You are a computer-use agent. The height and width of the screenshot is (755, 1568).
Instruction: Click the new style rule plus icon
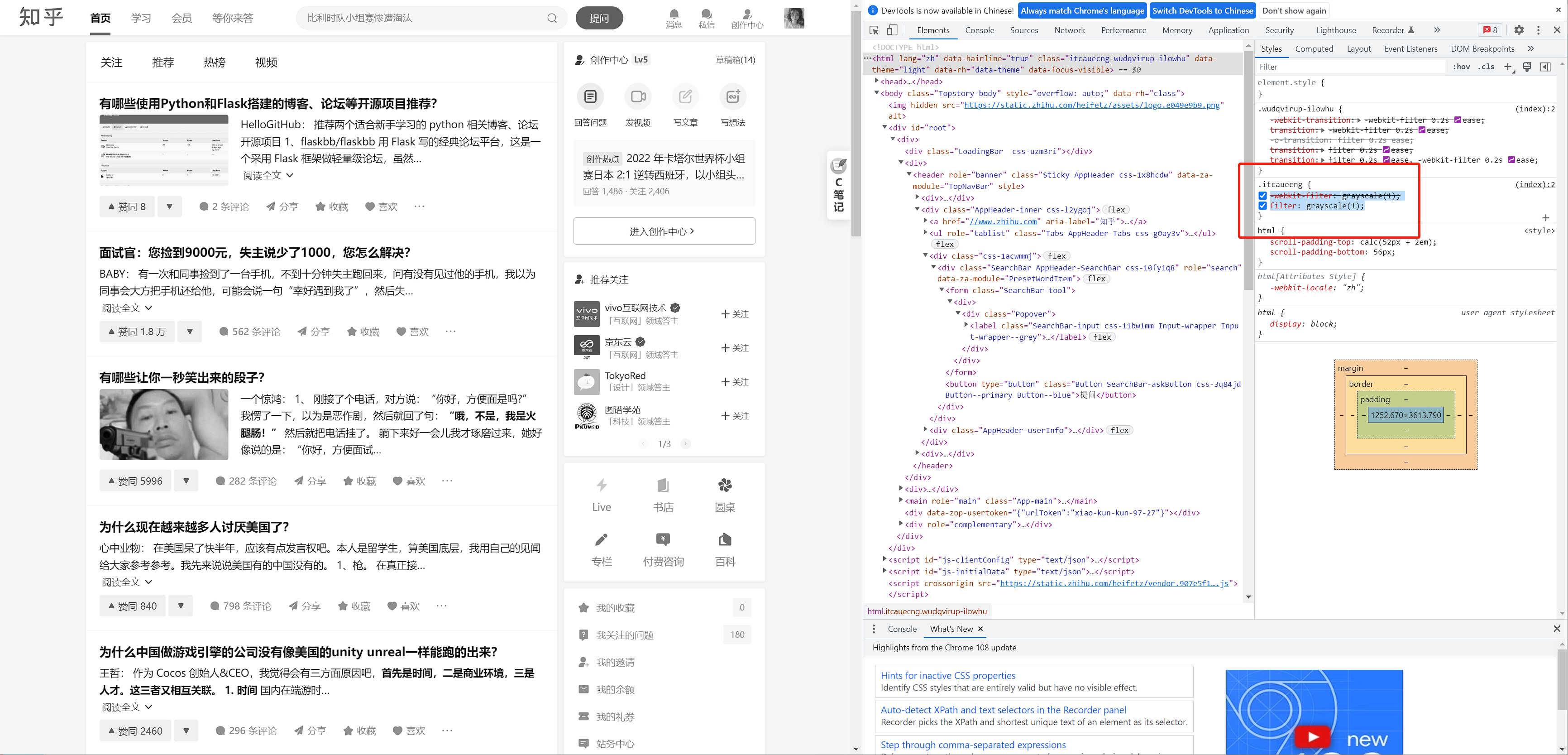(x=1508, y=67)
